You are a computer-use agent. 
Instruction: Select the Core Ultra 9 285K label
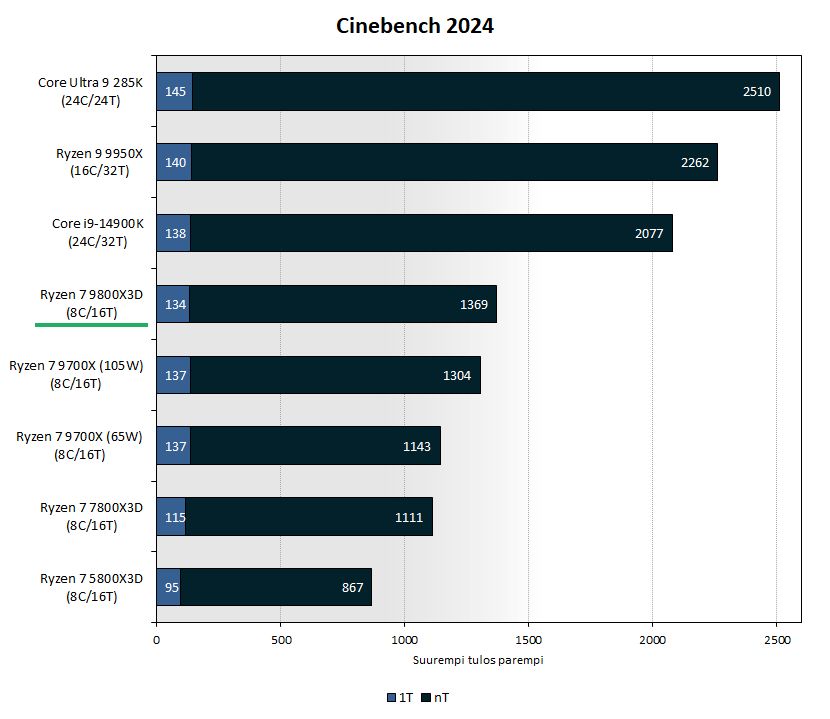coord(91,92)
